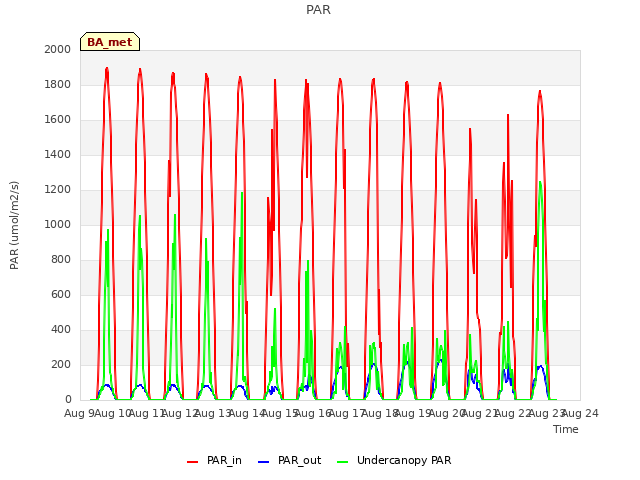Click the Aug 22 x-axis tick label
This screenshot has width=640, height=480.
click(x=513, y=414)
